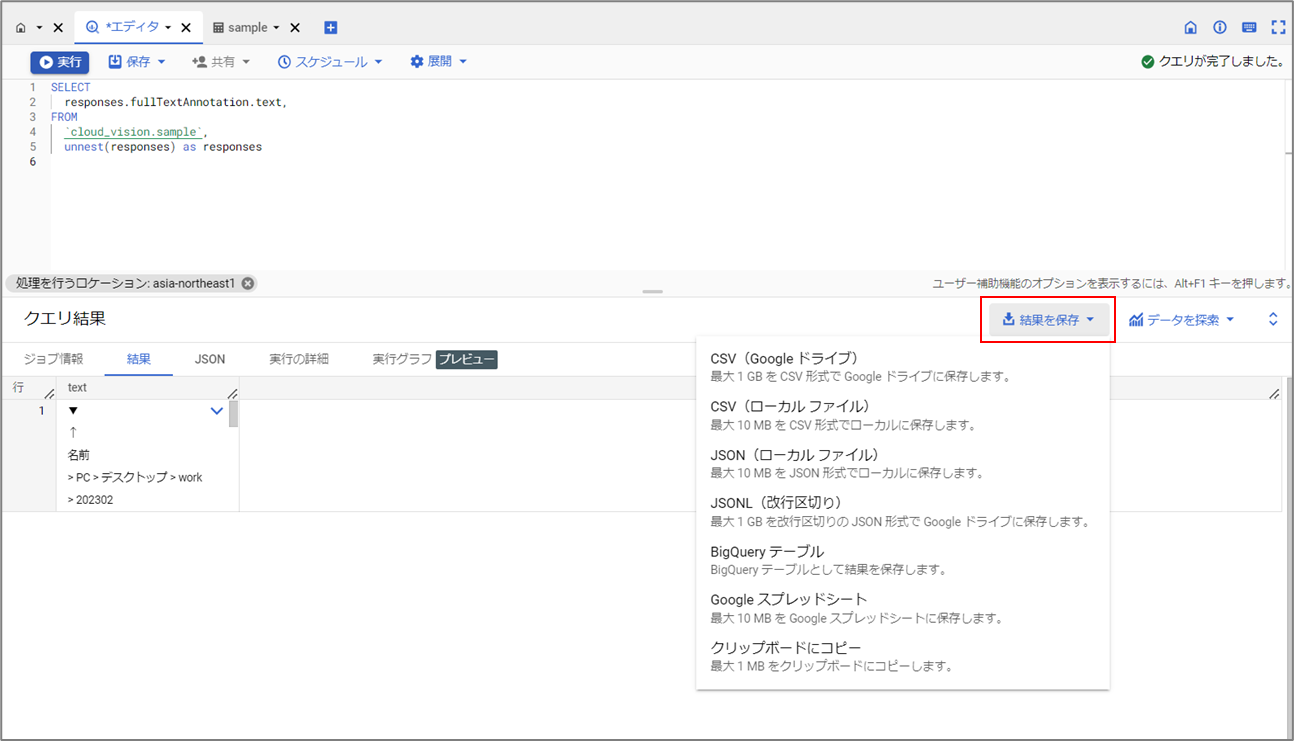The height and width of the screenshot is (741, 1294).
Task: Open the 結果を保存 dropdown
Action: coord(1047,318)
